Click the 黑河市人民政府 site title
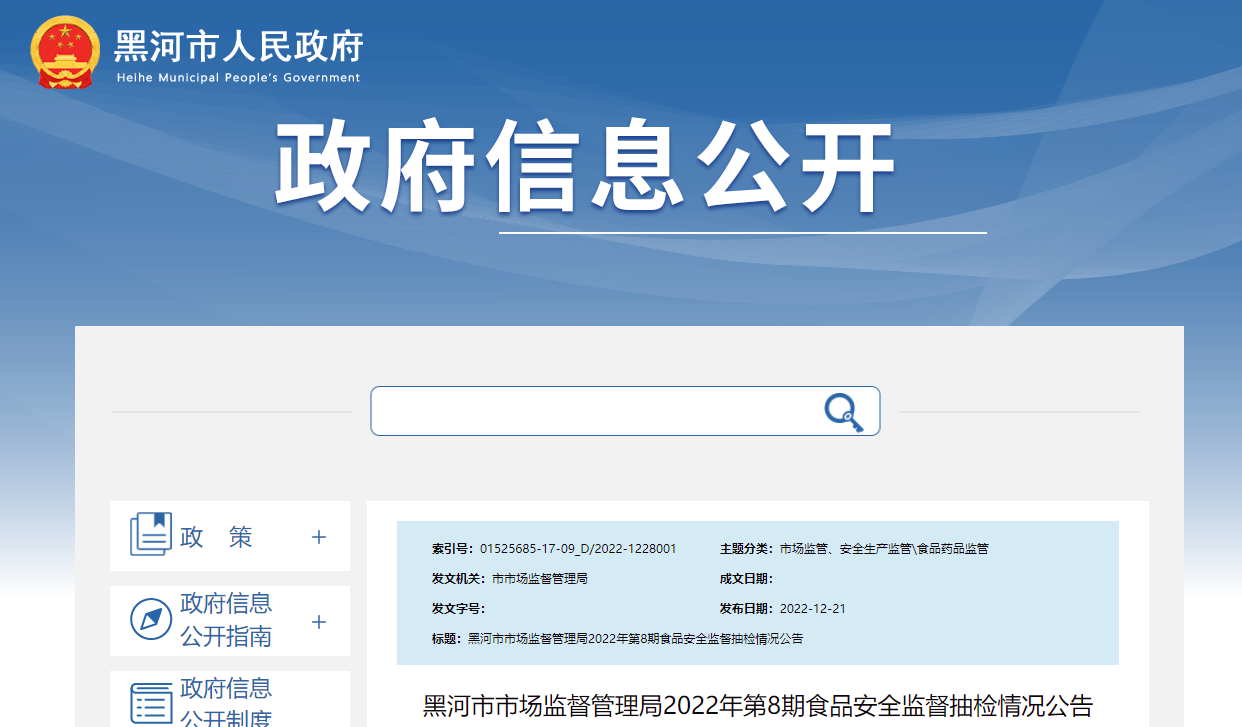 (238, 47)
